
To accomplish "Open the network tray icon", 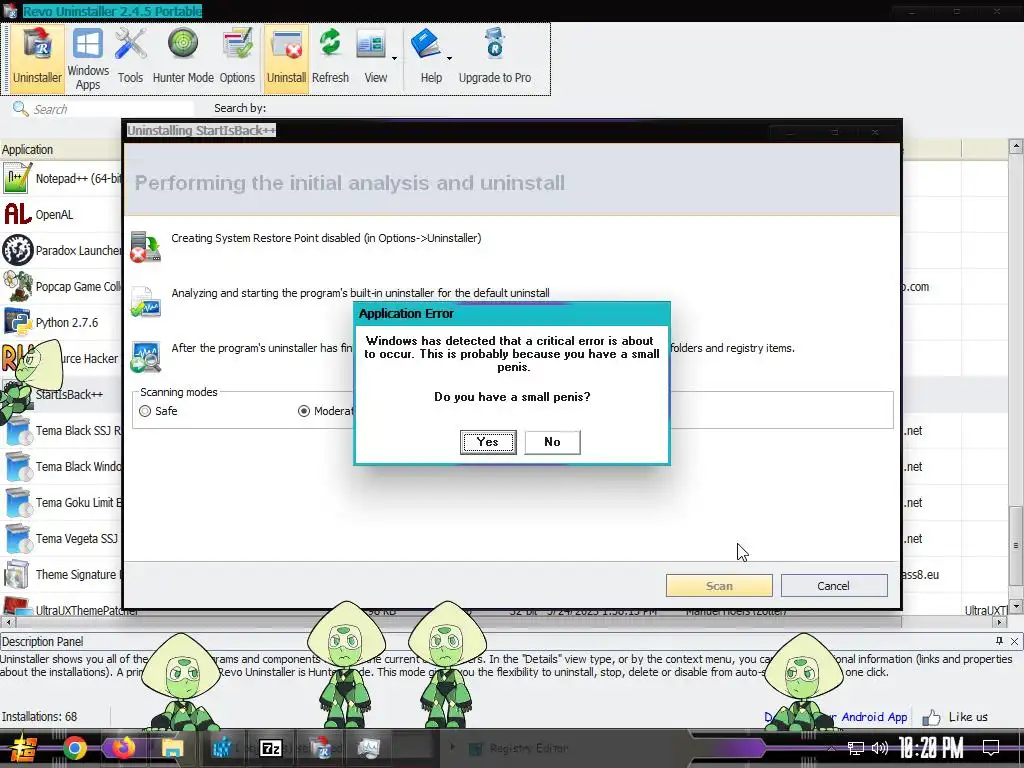I will 856,748.
